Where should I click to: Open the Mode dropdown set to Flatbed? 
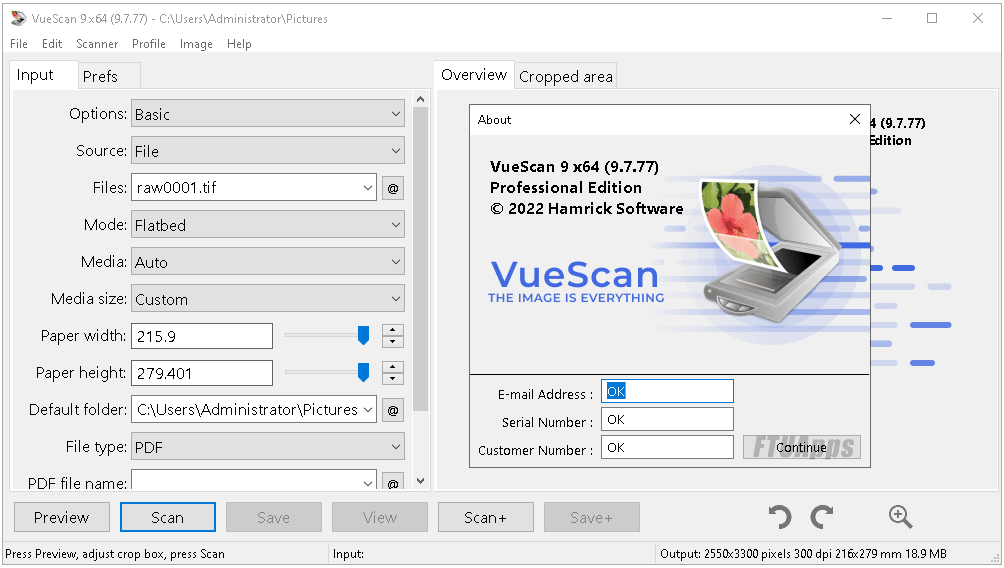[268, 225]
